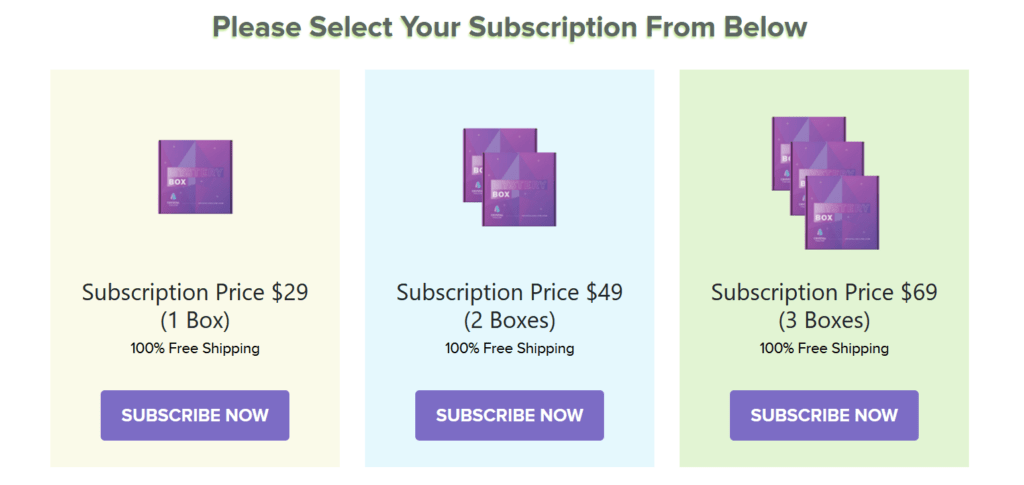Click the three stacked mystery boxes image

(x=825, y=183)
